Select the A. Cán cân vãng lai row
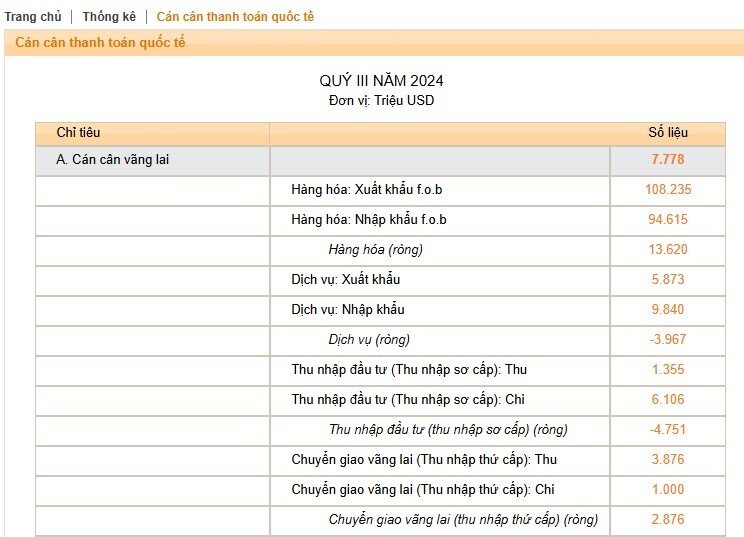This screenshot has width=744, height=537. point(380,160)
